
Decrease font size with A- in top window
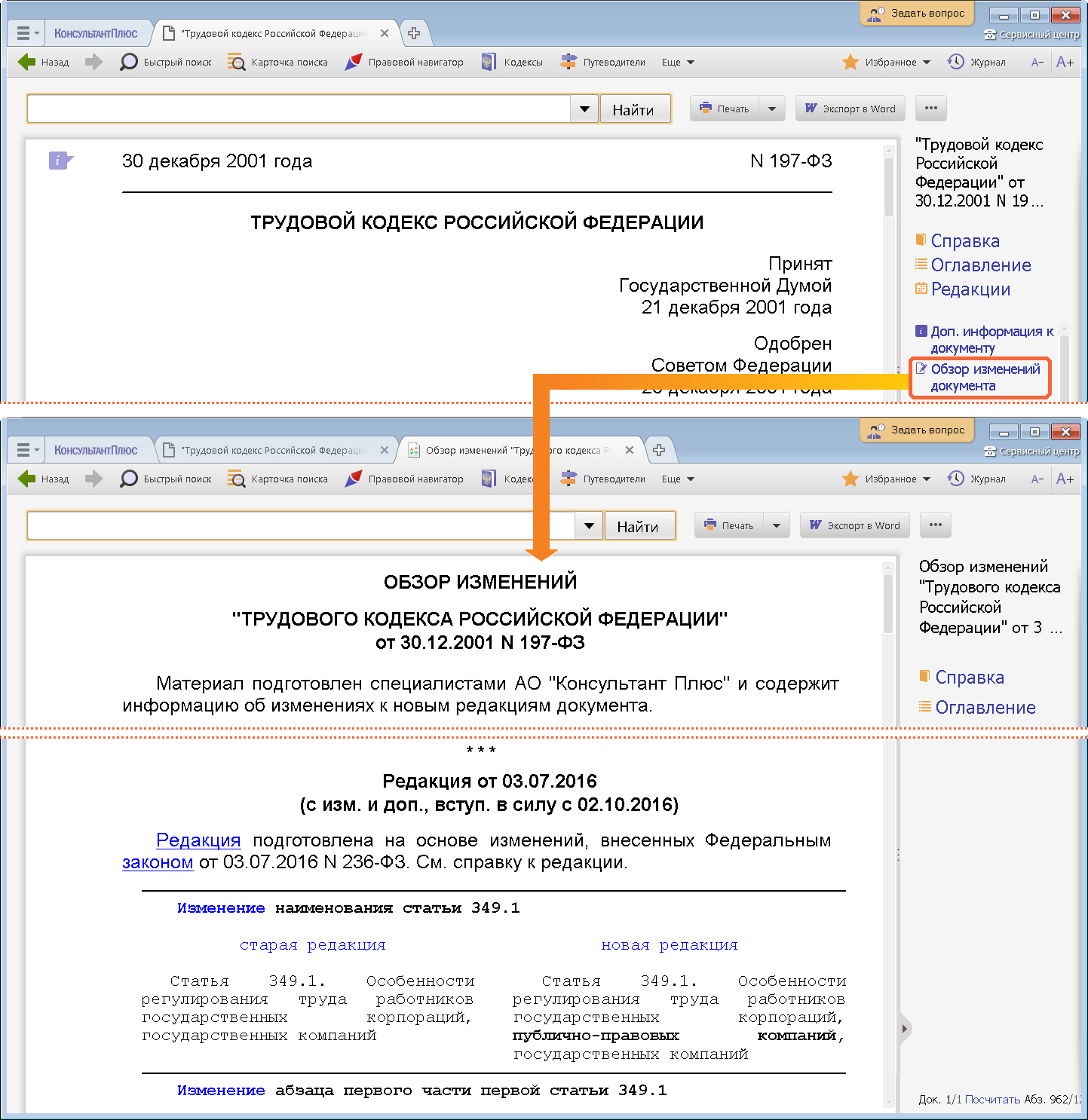(1037, 62)
